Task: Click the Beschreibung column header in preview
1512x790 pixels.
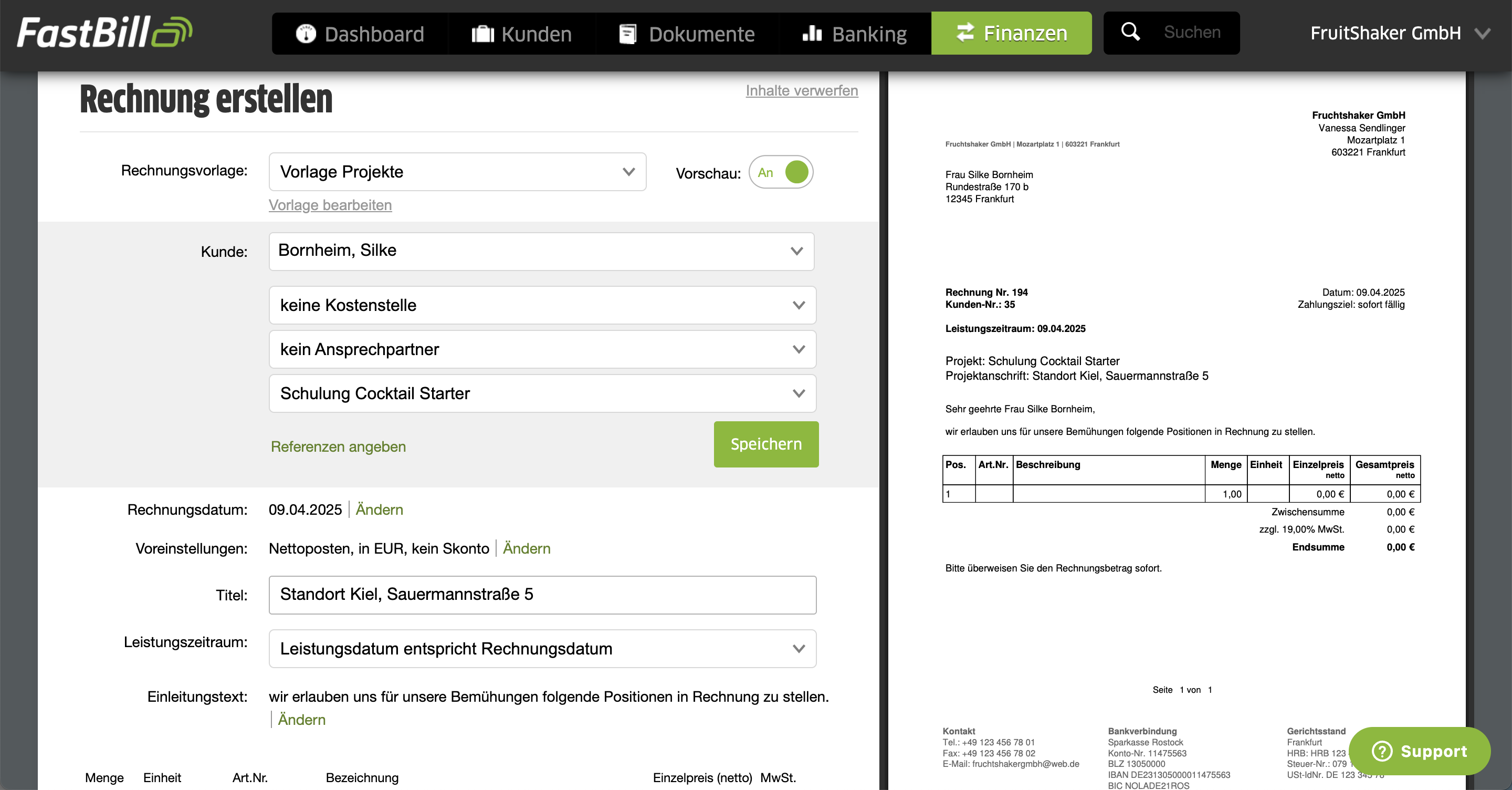Action: (1048, 465)
